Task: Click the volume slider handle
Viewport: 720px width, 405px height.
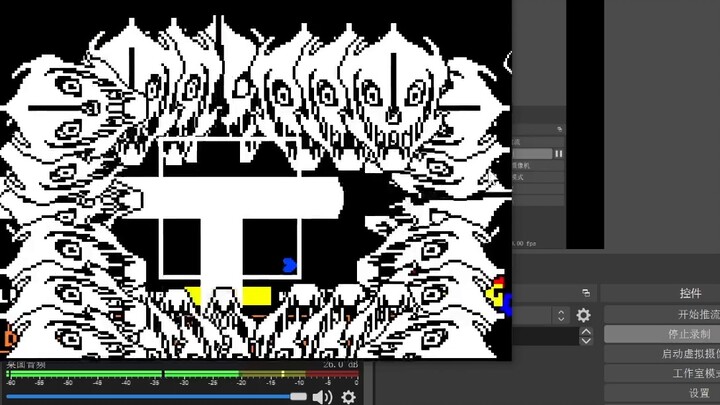Action: tap(298, 396)
